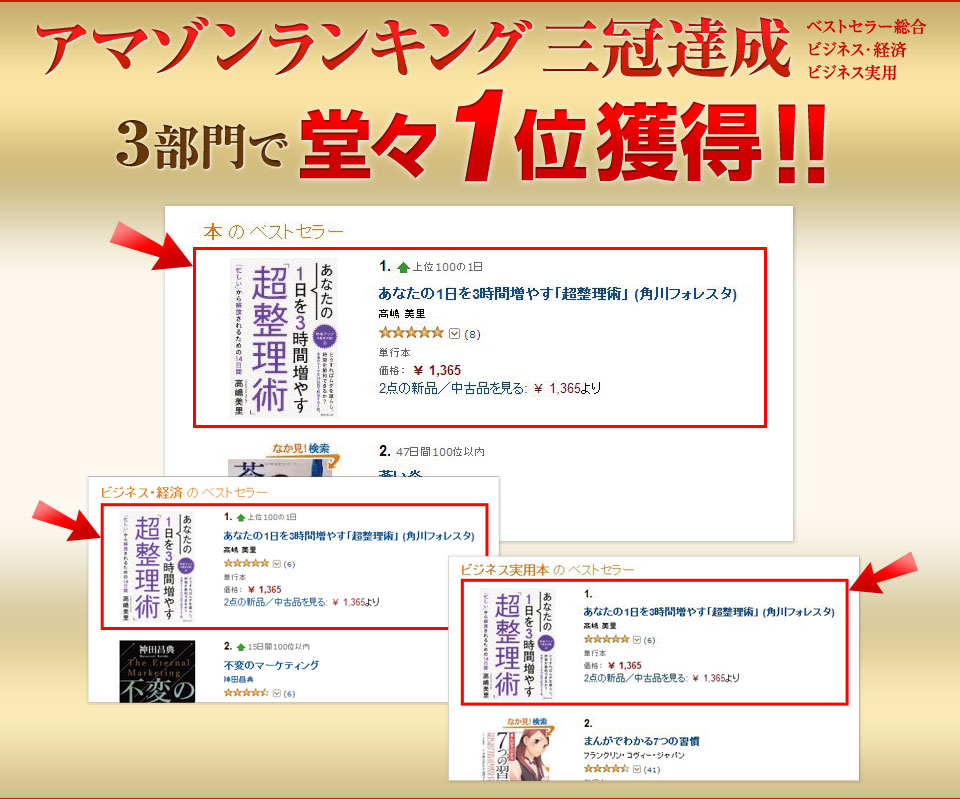Click ビジネス実用 text in top banner
This screenshot has height=799, width=960.
coord(852,73)
